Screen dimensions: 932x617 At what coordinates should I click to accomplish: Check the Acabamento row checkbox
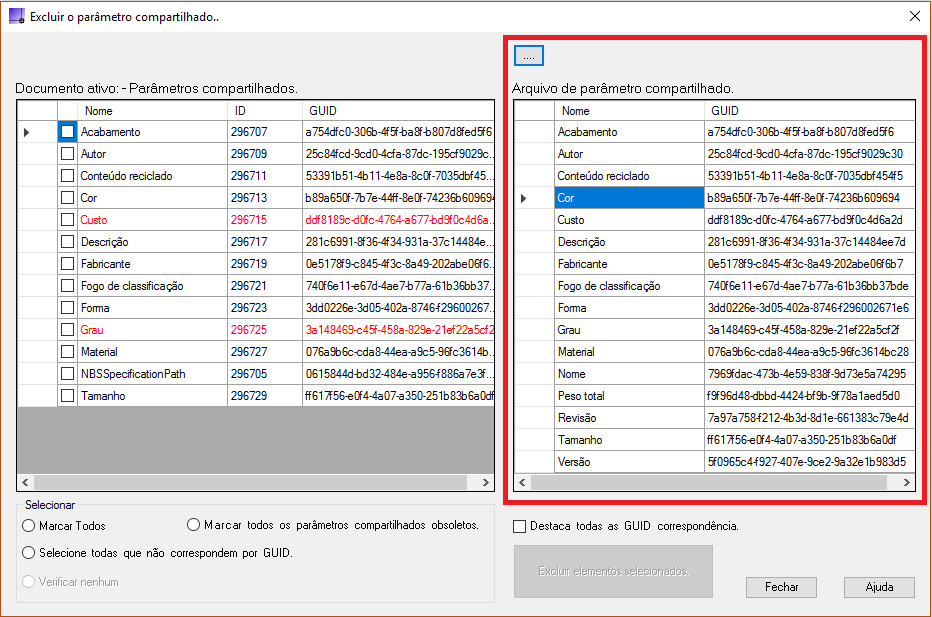tap(67, 131)
